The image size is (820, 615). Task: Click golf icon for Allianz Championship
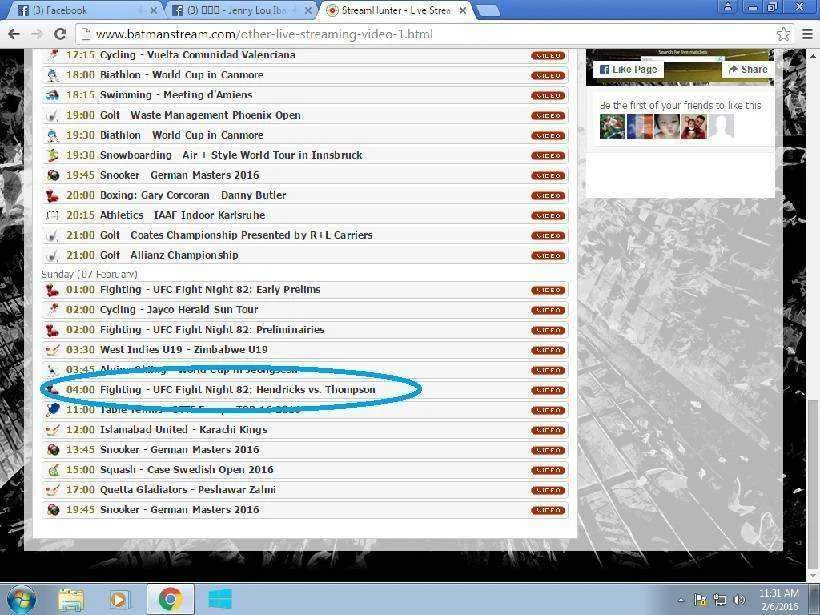click(53, 256)
